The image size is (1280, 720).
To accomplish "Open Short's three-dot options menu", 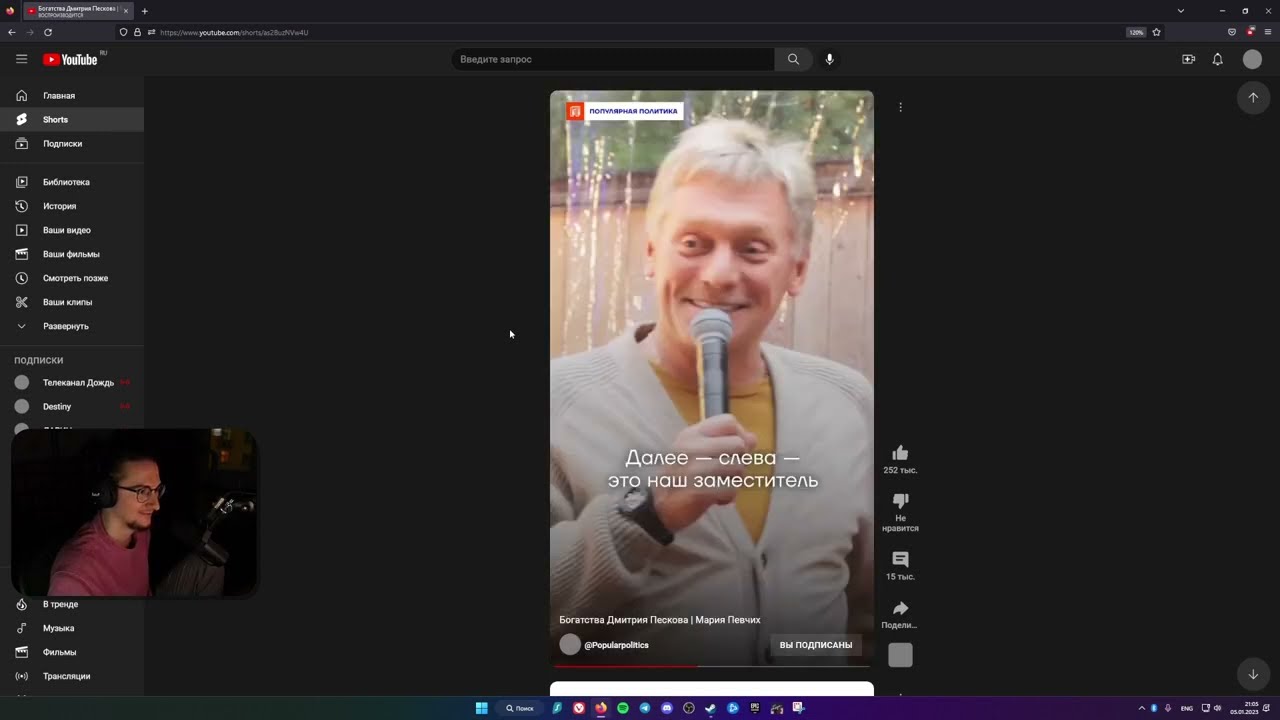I will 900,107.
